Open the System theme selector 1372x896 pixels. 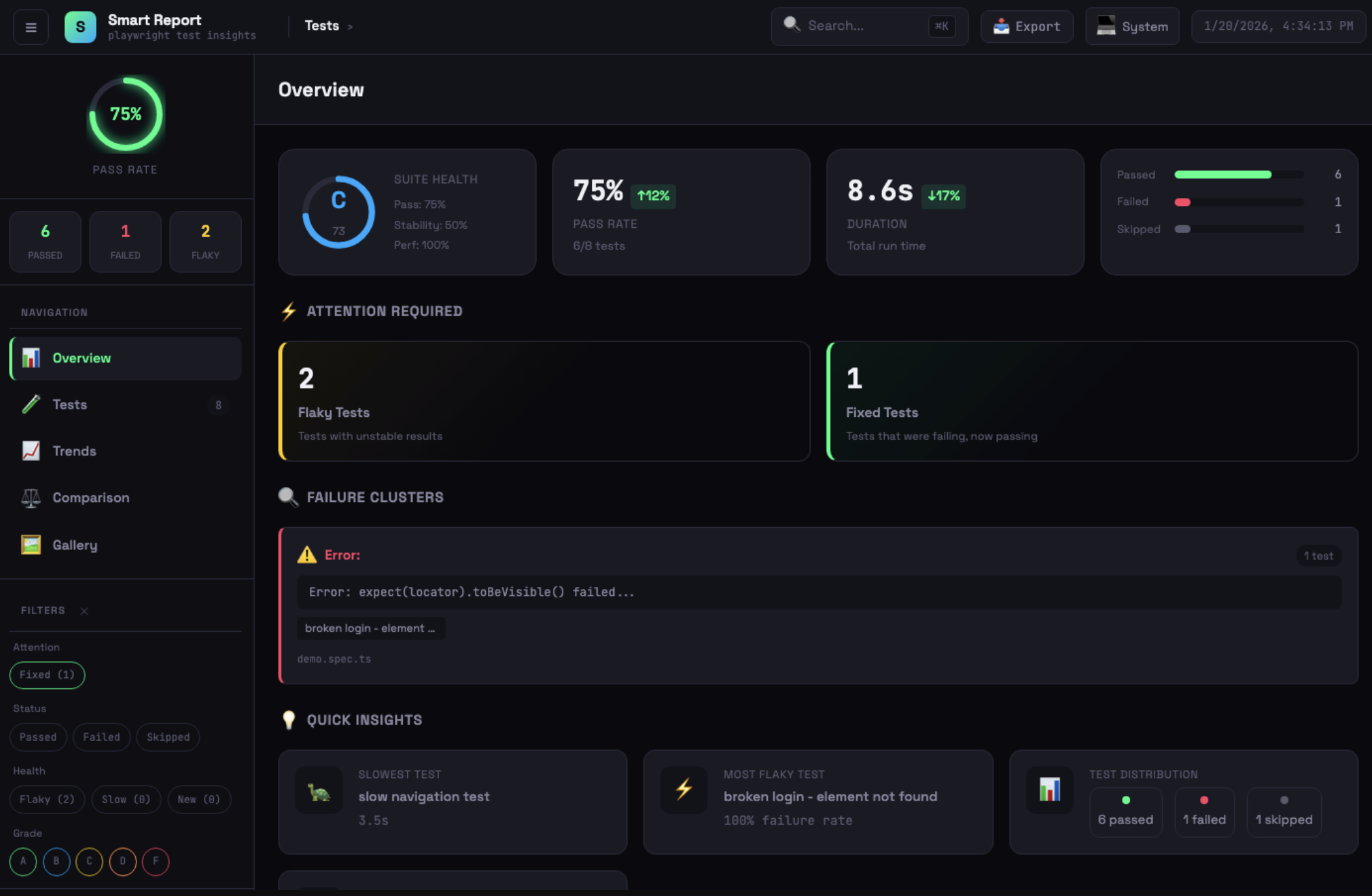coord(1132,27)
